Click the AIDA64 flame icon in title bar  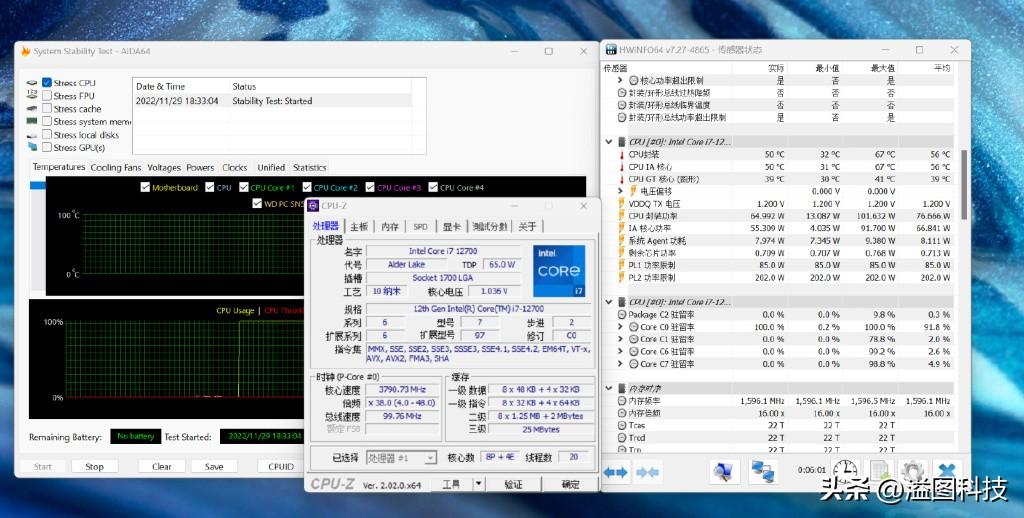(25, 51)
